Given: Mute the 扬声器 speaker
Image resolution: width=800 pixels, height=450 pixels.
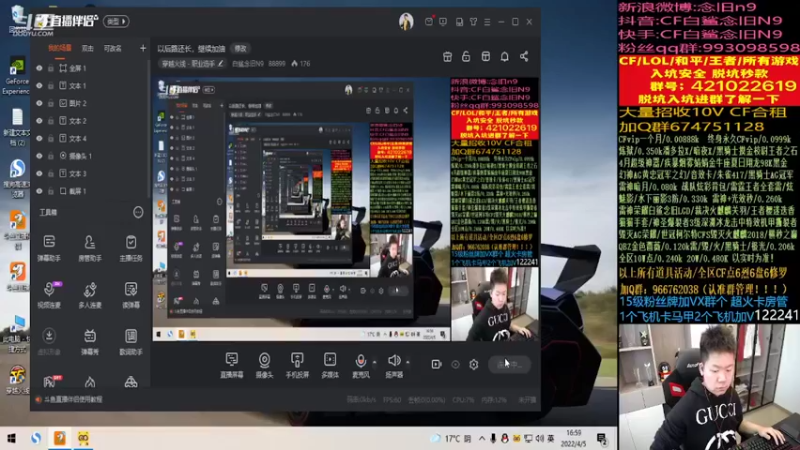Looking at the screenshot, I should tap(394, 365).
